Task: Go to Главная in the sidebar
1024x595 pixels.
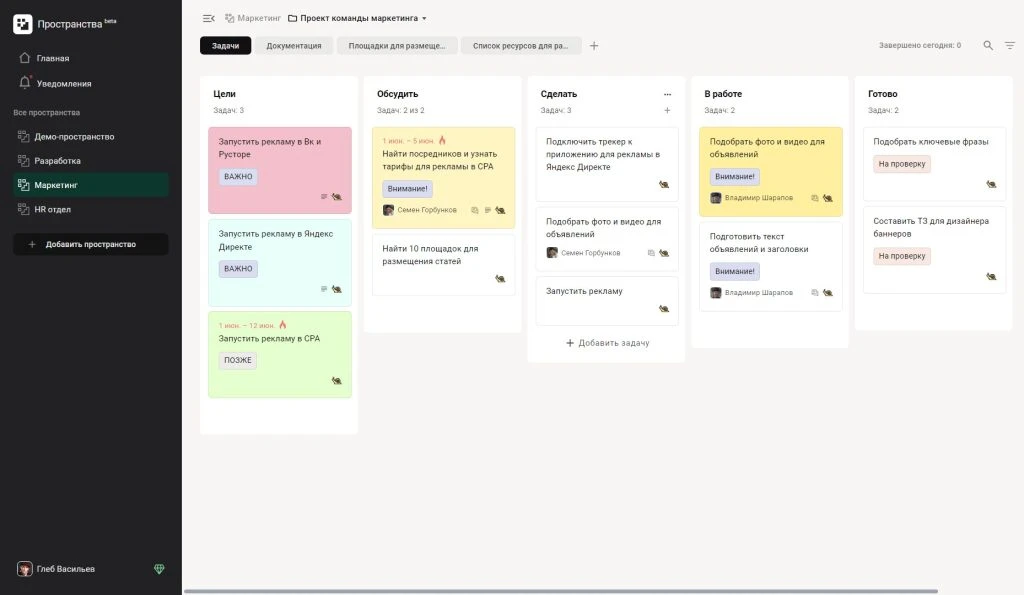Action: coord(52,58)
